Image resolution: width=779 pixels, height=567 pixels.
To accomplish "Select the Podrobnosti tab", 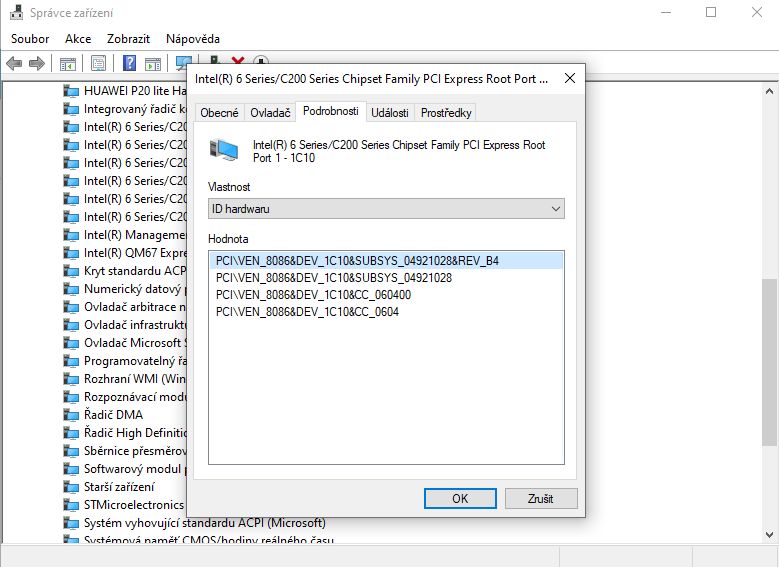I will click(x=330, y=111).
